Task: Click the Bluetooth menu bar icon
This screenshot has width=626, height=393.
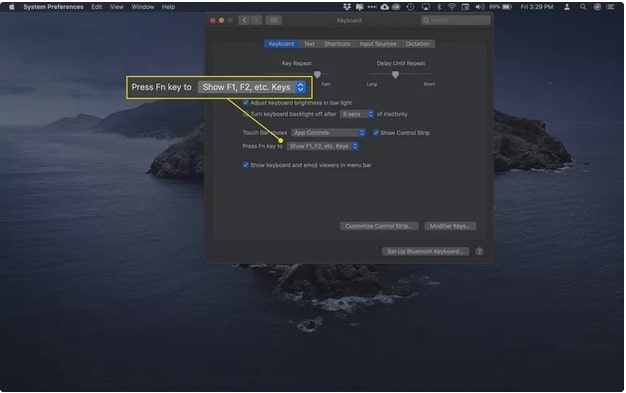Action: click(439, 7)
